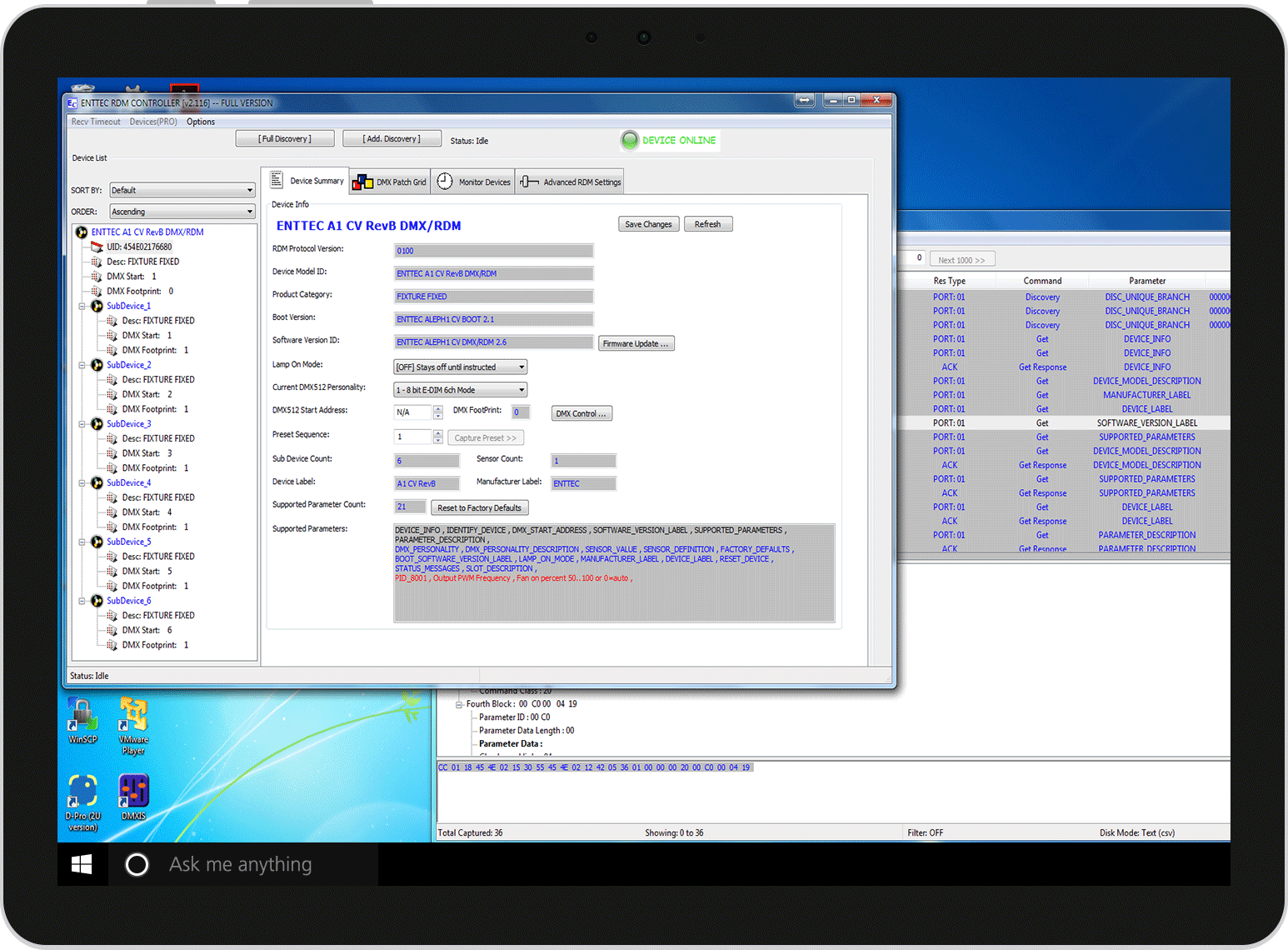Click the Ask me anything search box
This screenshot has height=950, width=1288.
pyautogui.click(x=242, y=864)
